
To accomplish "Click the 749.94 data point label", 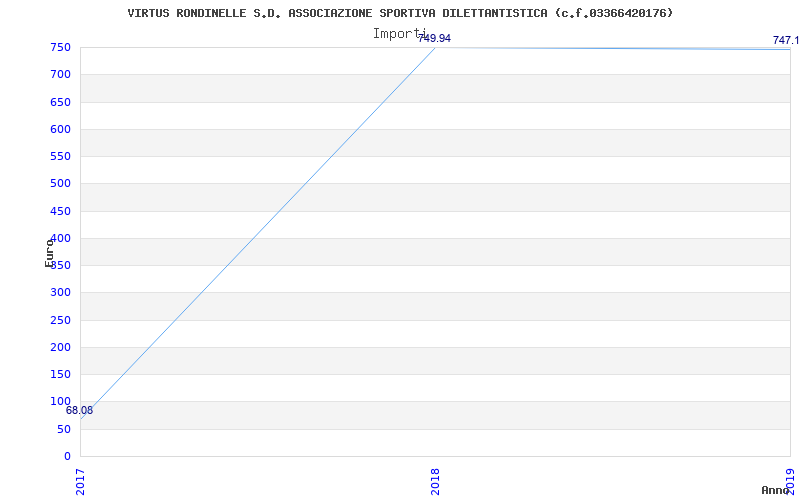I will pyautogui.click(x=435, y=38).
